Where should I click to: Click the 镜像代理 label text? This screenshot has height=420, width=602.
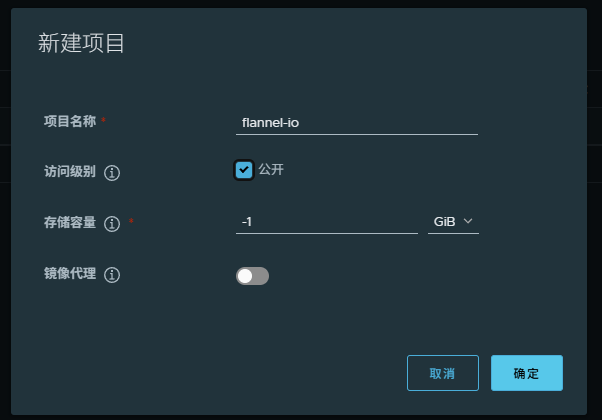[x=70, y=273]
